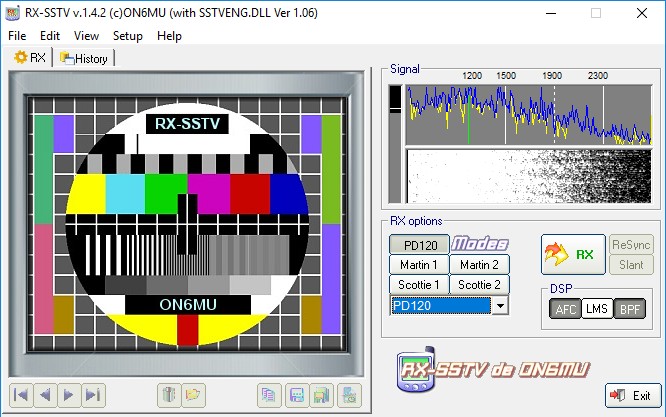
Task: Toggle the AFC DSP option
Action: click(565, 309)
